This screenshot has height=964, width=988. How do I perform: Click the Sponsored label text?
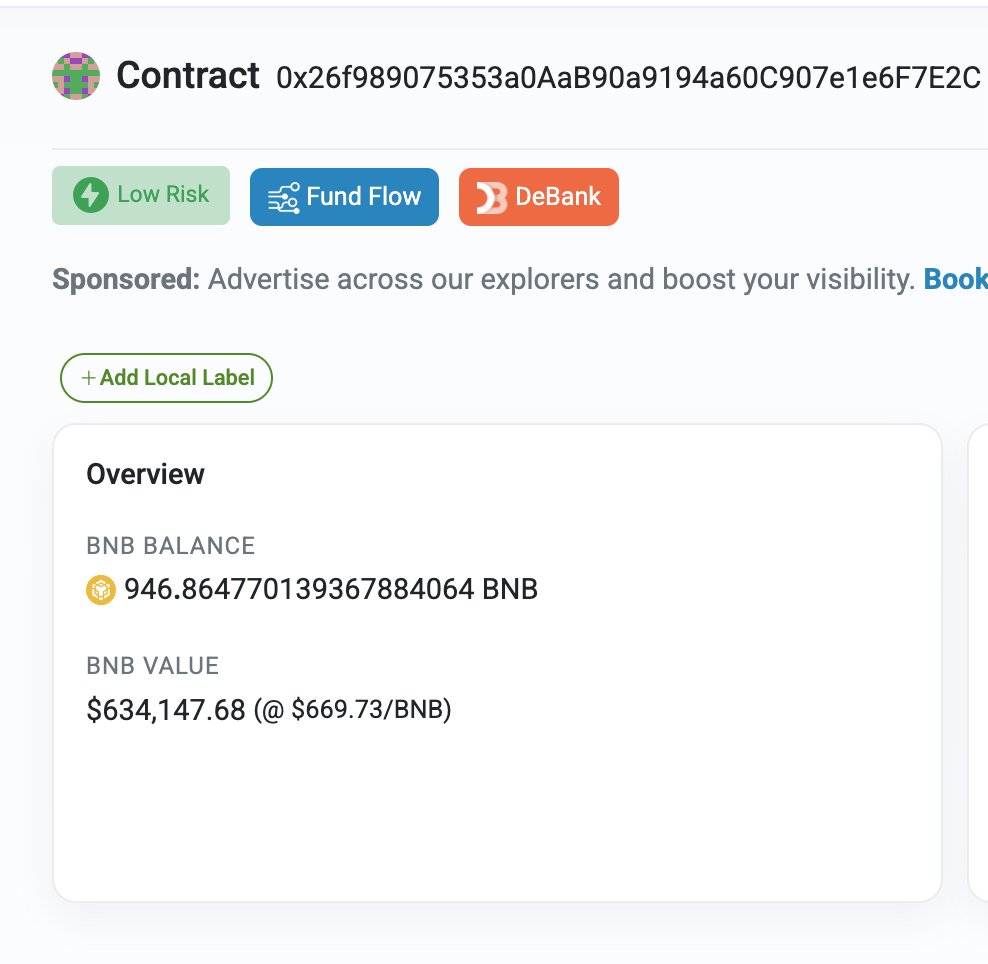[x=125, y=279]
